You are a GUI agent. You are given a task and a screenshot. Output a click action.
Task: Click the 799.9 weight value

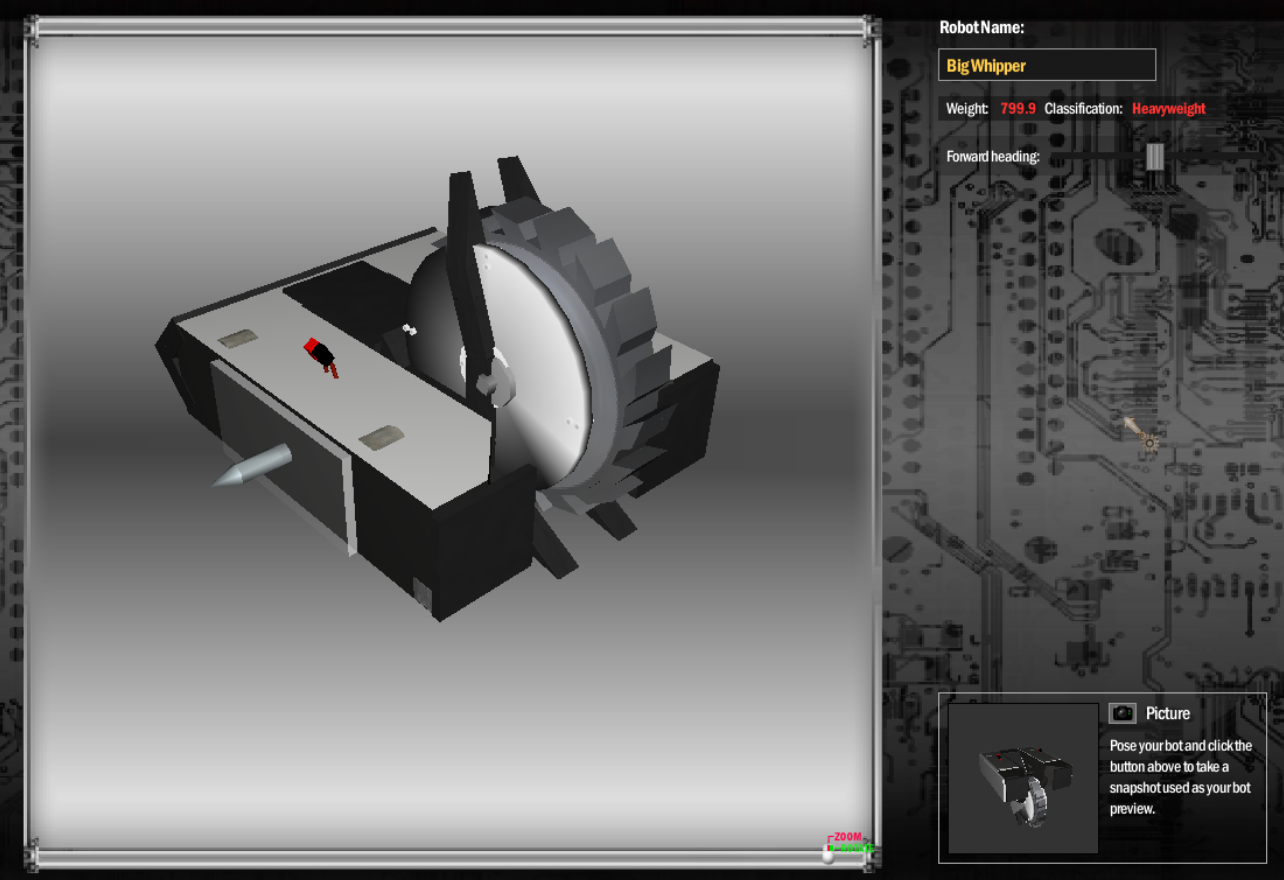point(1018,108)
